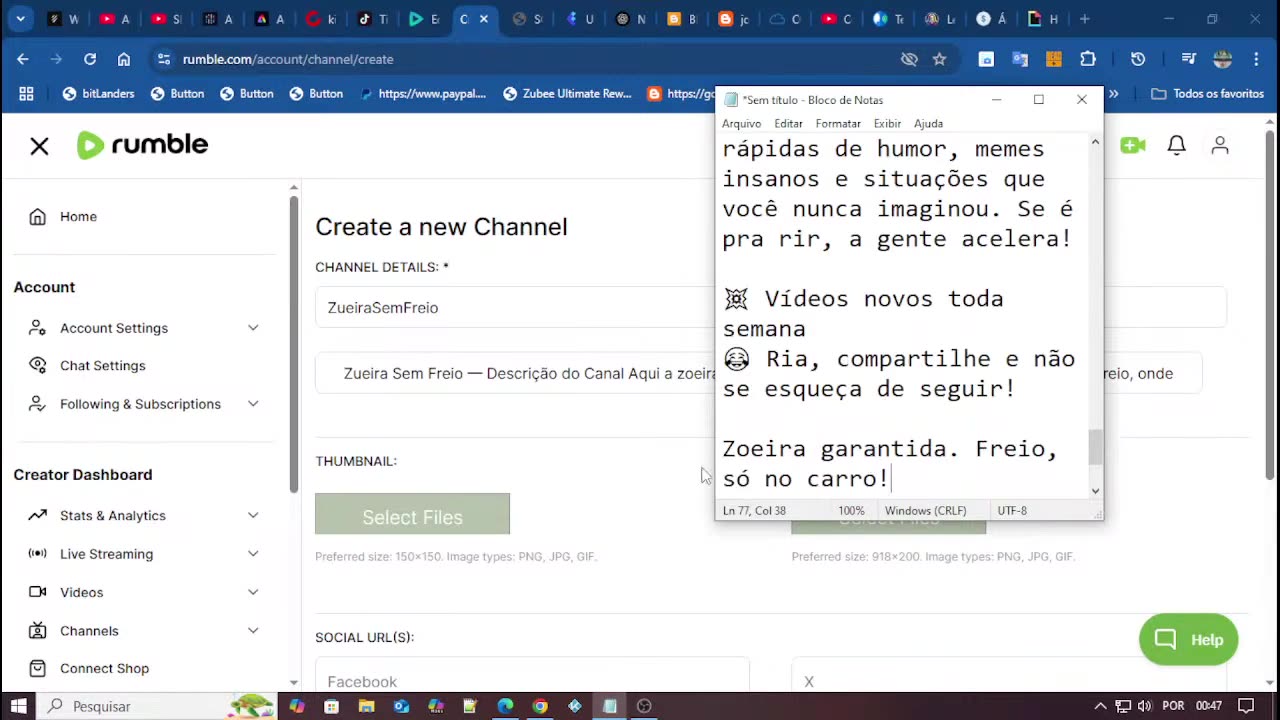Open Editar menu in Bloco de Notas
The width and height of the screenshot is (1280, 720).
tap(788, 123)
